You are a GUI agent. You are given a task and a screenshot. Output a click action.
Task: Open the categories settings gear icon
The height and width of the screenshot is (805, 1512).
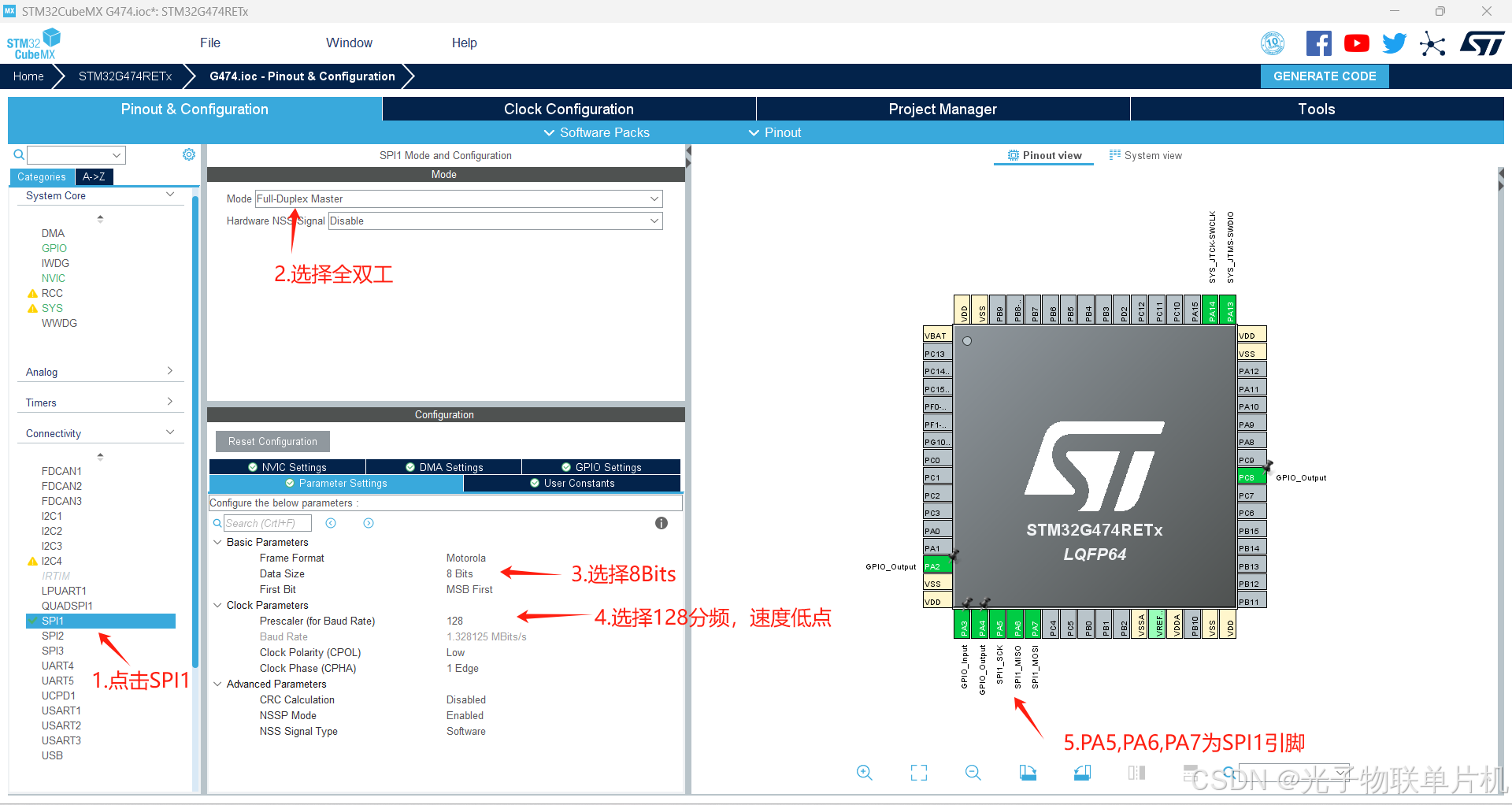point(189,154)
